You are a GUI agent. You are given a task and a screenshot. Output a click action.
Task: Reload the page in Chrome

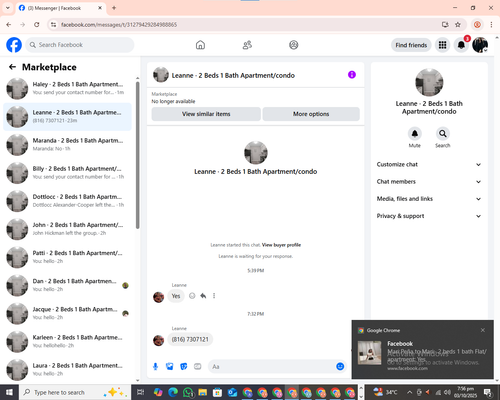(x=37, y=25)
